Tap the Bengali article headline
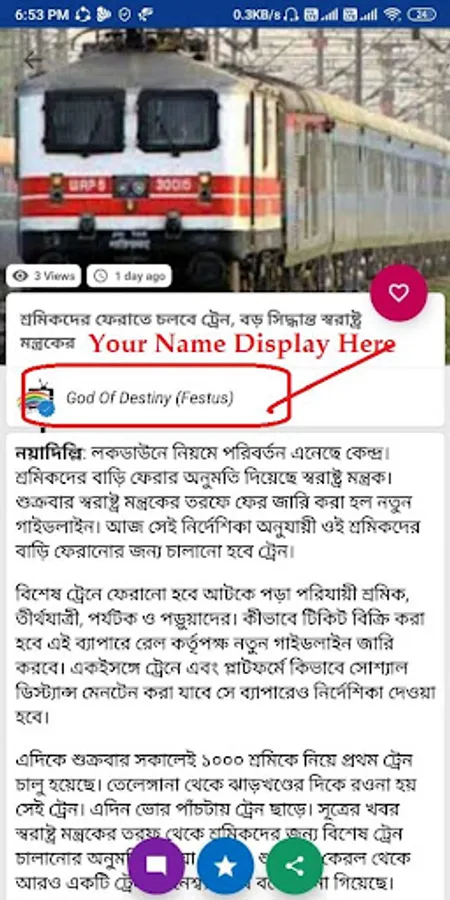Viewport: 450px width, 900px height. [x=189, y=331]
